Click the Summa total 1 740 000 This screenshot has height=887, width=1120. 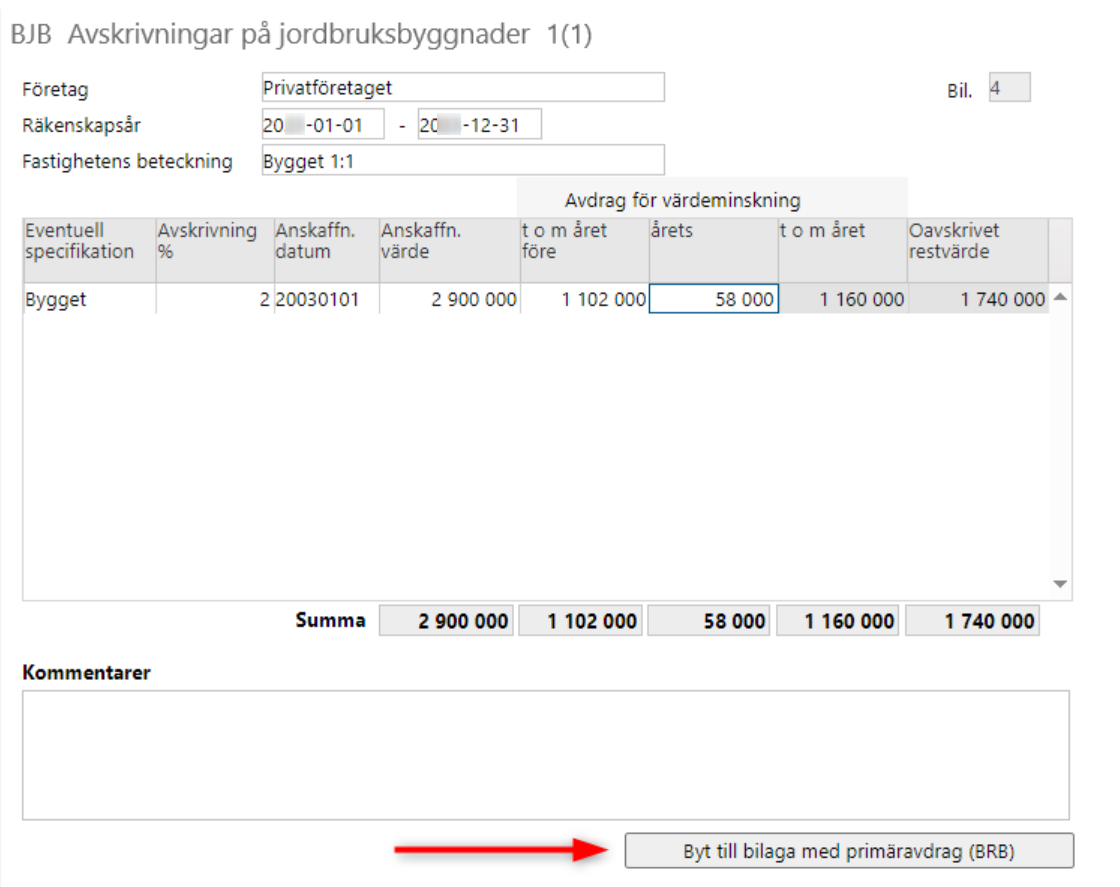point(972,621)
